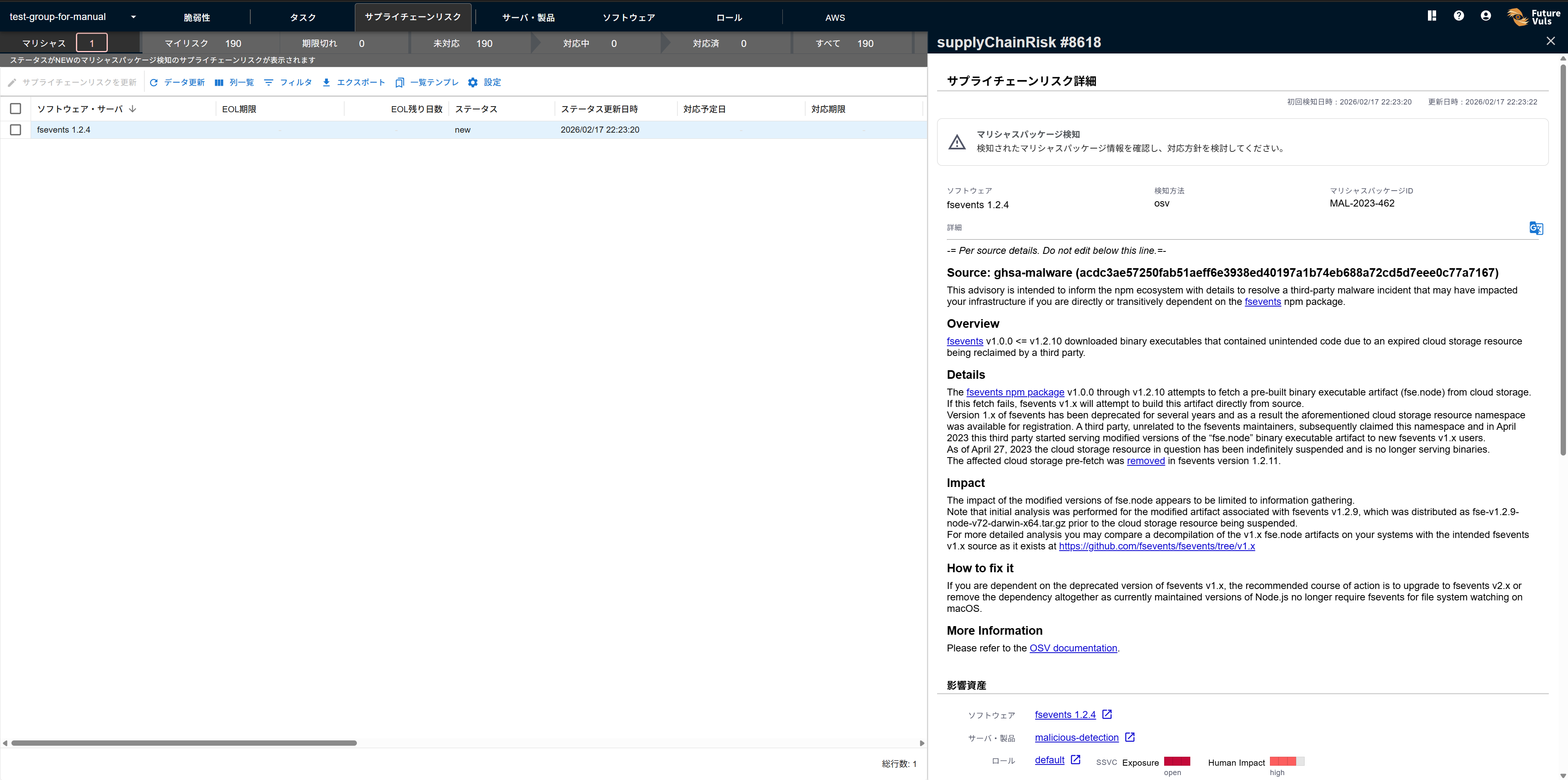Check the select-all header checkbox
This screenshot has width=1568, height=780.
point(16,109)
